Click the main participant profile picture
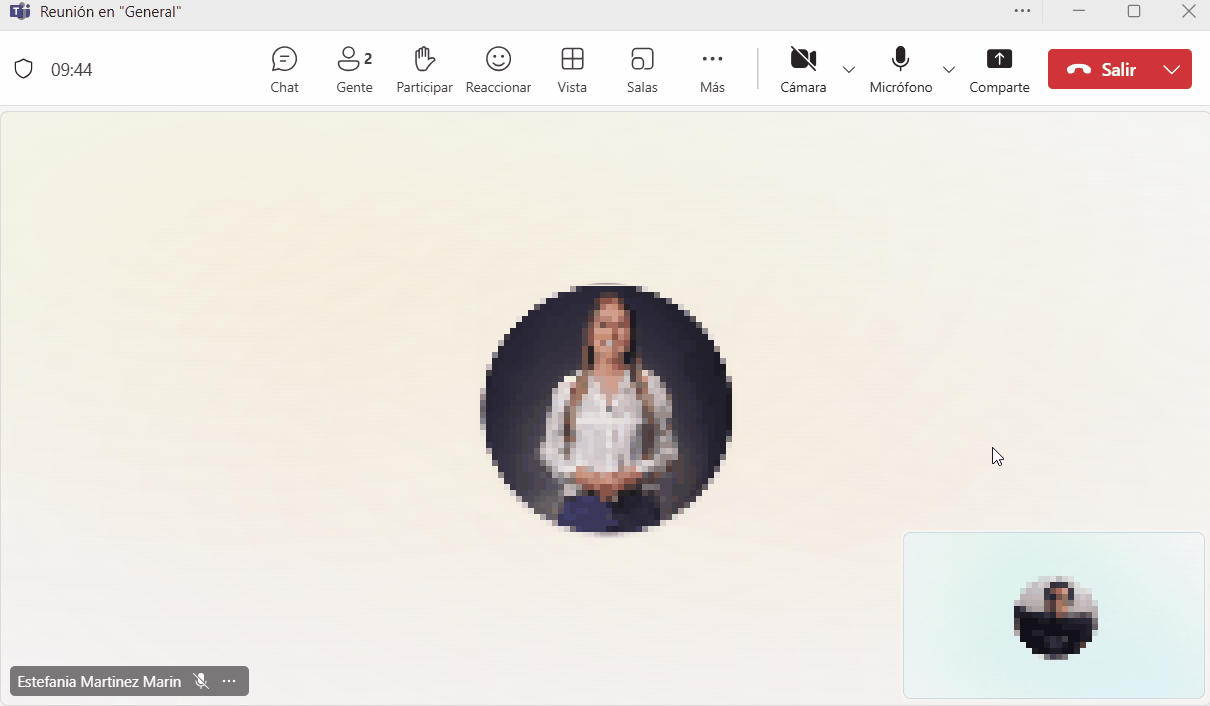Screen dimensions: 1210x706 (x=606, y=410)
